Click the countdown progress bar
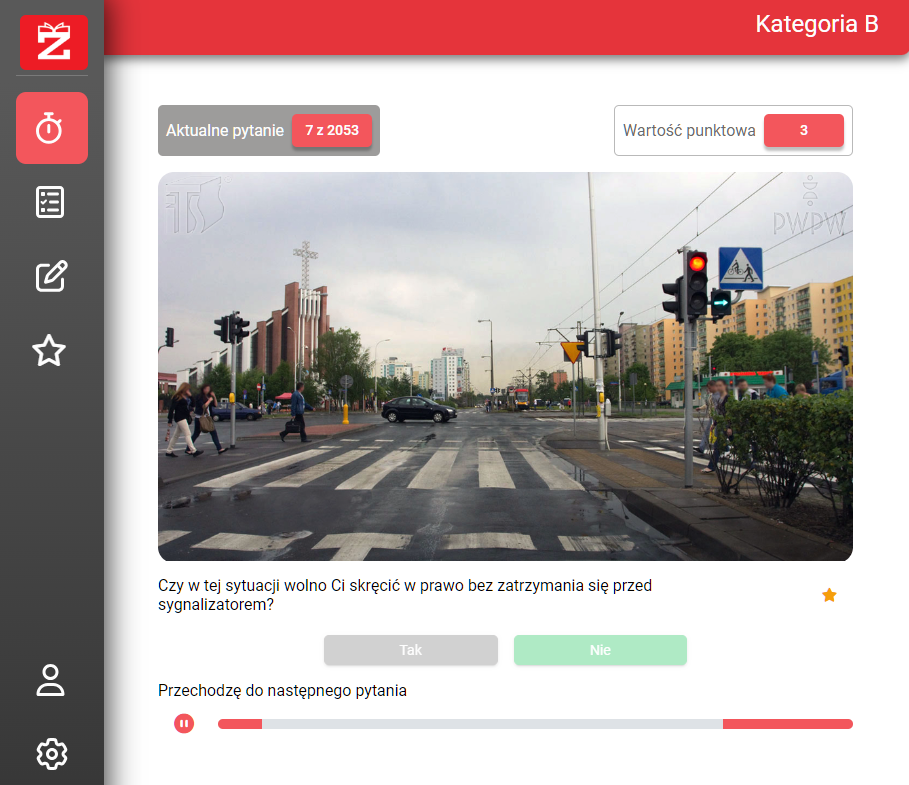909x785 pixels. coord(535,724)
